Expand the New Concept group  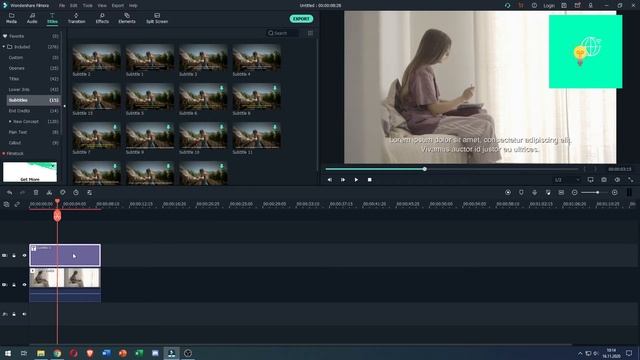tap(10, 121)
